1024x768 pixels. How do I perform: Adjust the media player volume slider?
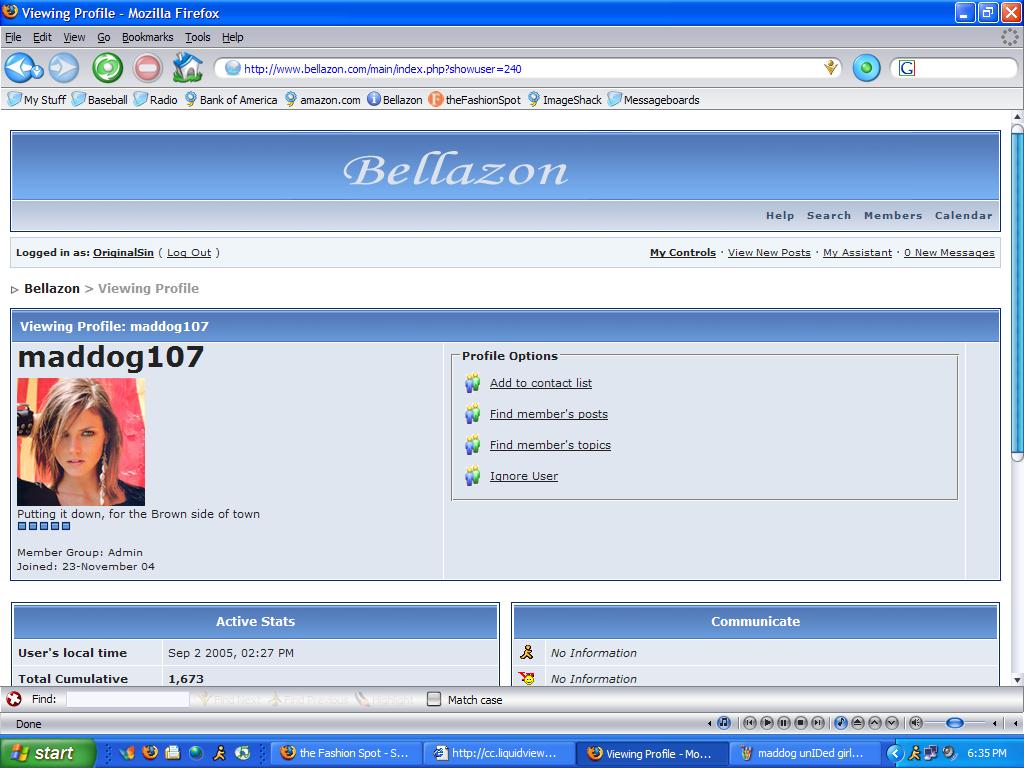click(x=955, y=723)
